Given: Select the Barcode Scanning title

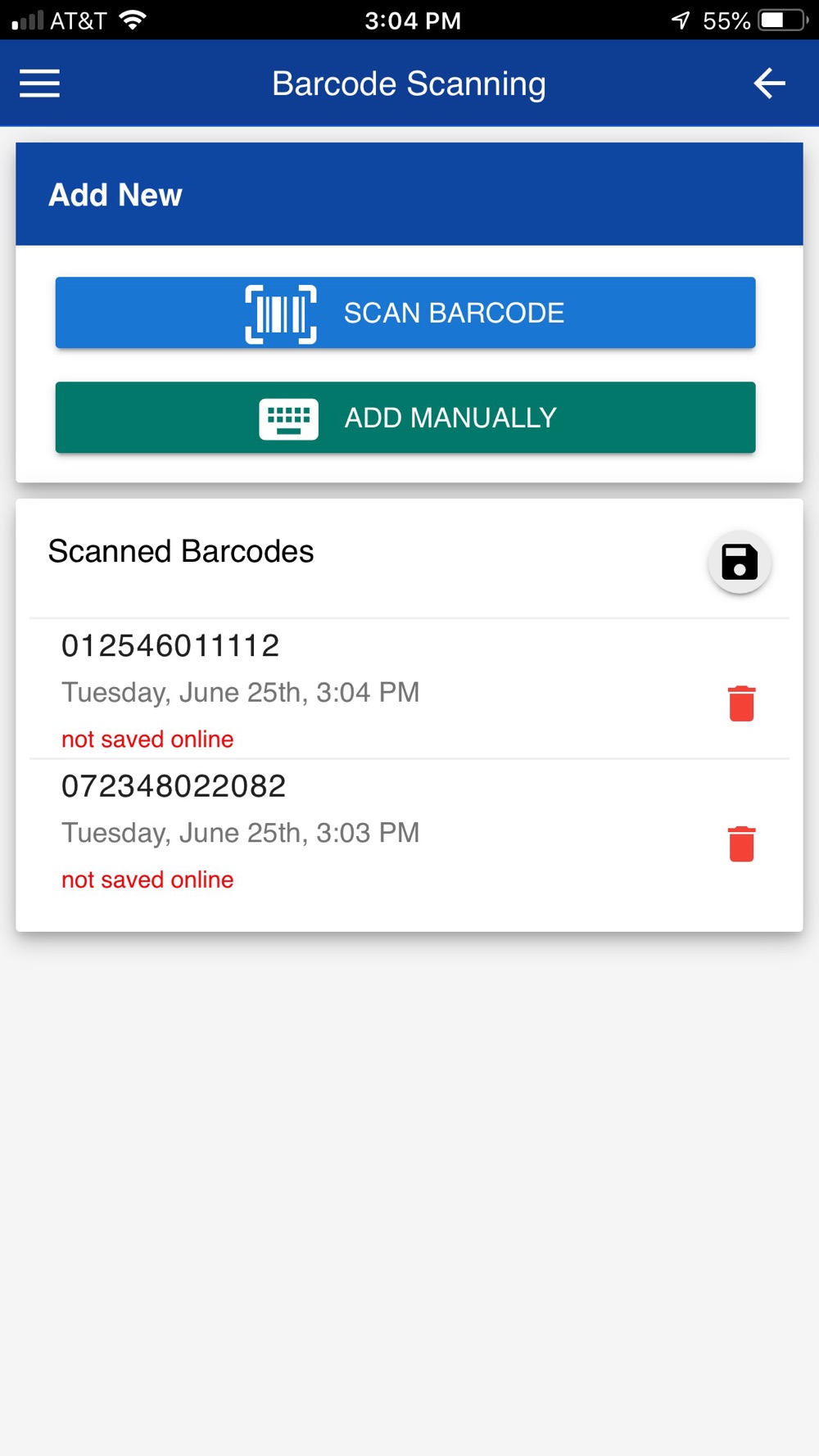Looking at the screenshot, I should click(x=409, y=84).
